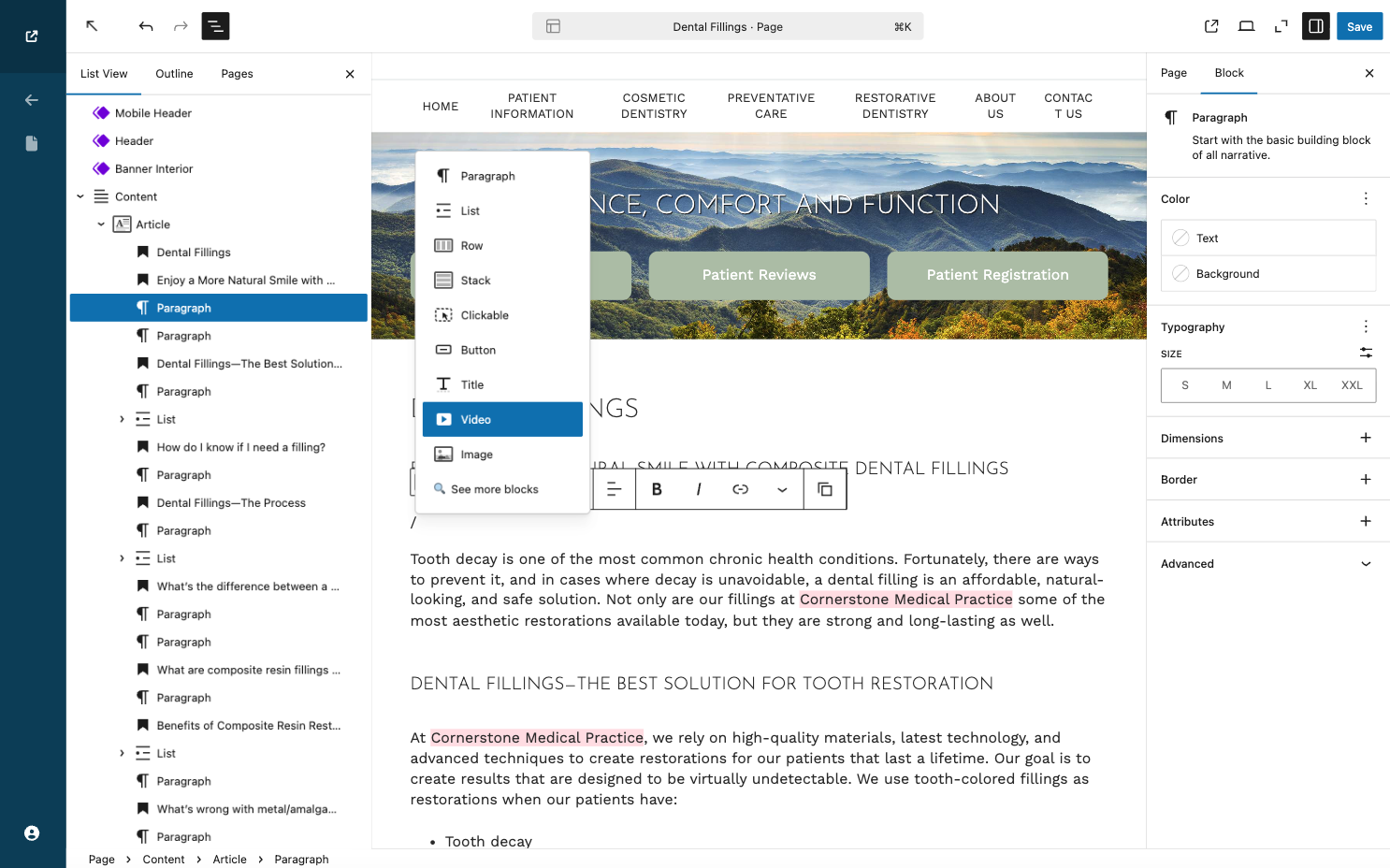Insert a Title block from menu

click(x=502, y=384)
